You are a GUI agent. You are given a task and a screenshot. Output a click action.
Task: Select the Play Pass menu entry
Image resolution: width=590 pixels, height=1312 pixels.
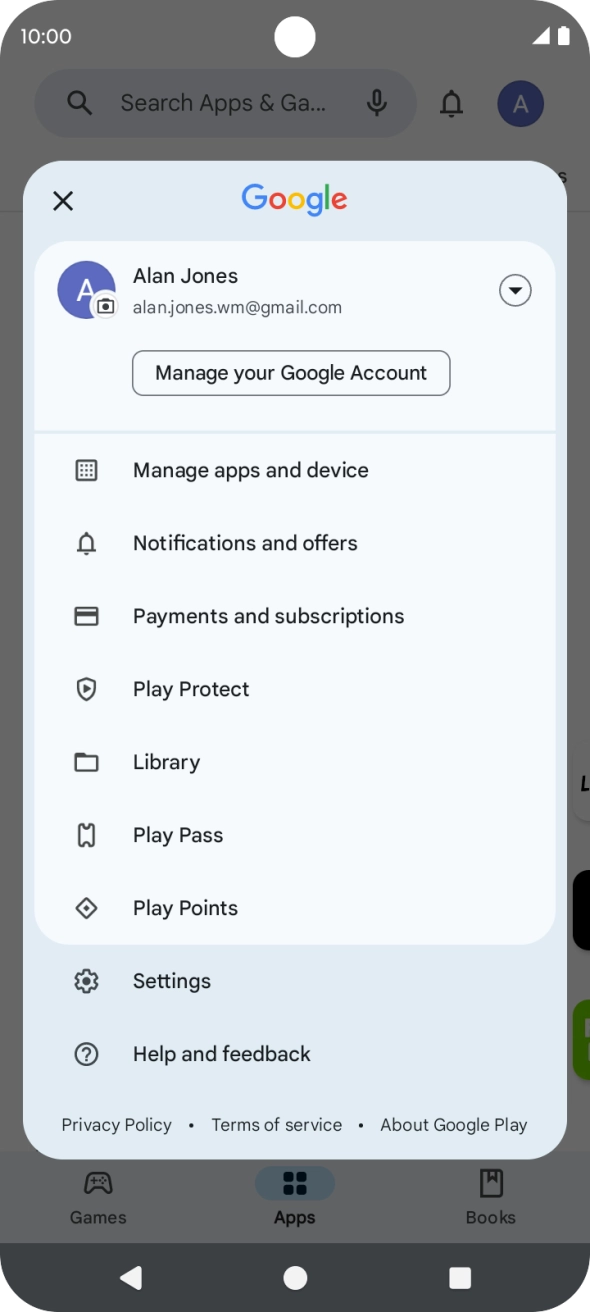tap(295, 835)
